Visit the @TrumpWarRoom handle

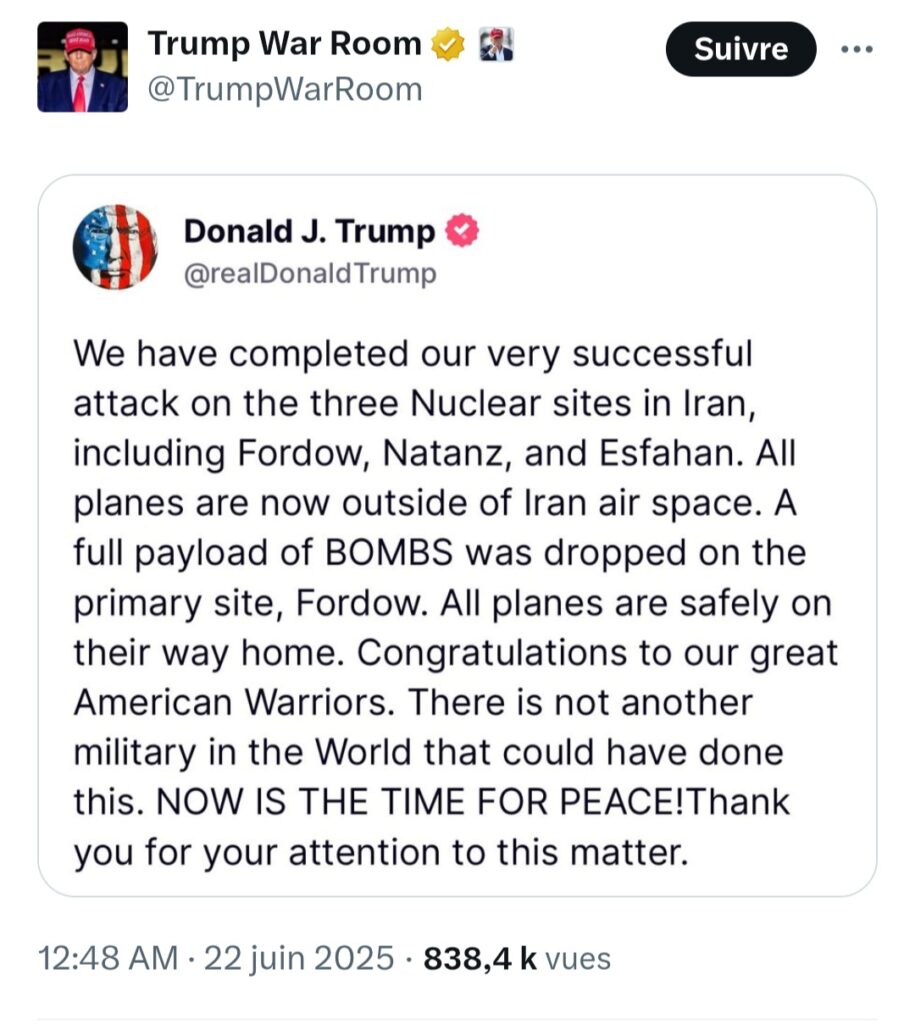coord(285,90)
